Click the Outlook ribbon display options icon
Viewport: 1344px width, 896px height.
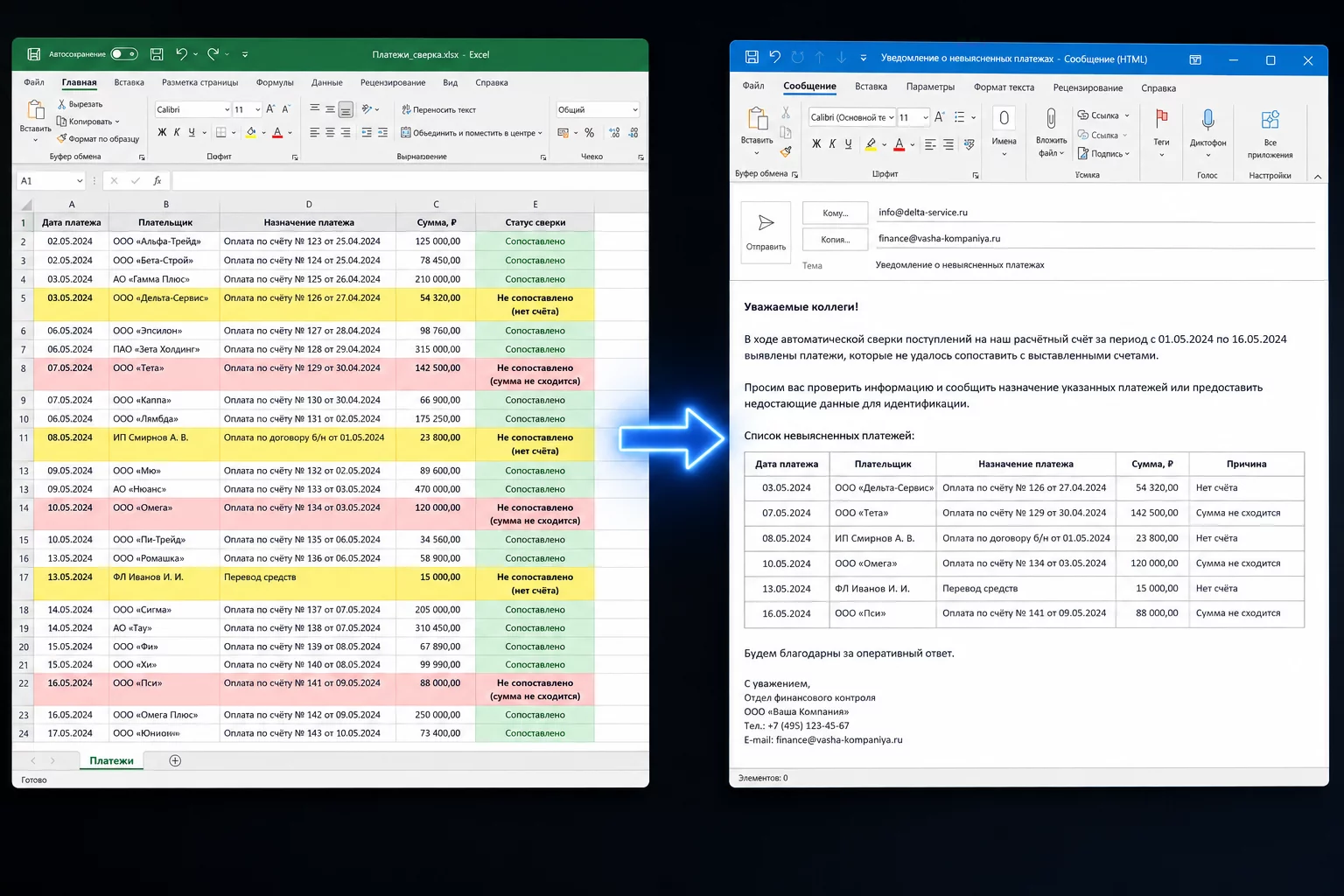(1195, 59)
